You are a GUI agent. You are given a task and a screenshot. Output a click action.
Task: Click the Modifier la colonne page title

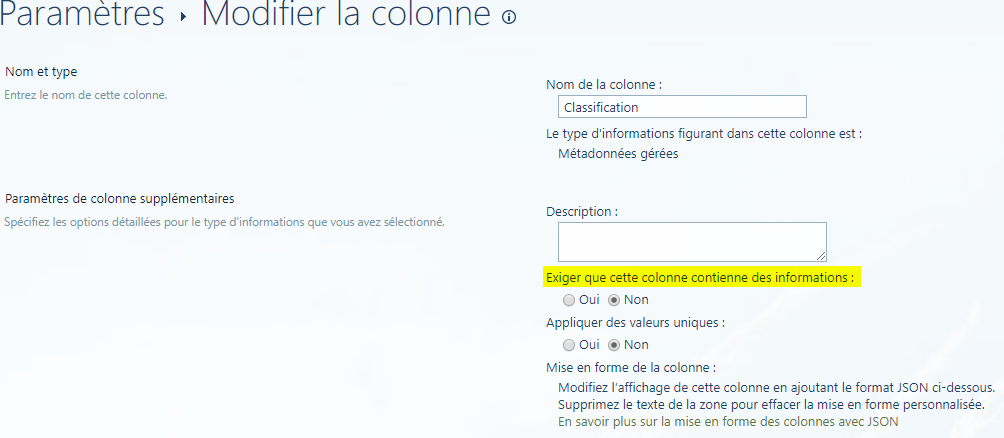coord(346,15)
